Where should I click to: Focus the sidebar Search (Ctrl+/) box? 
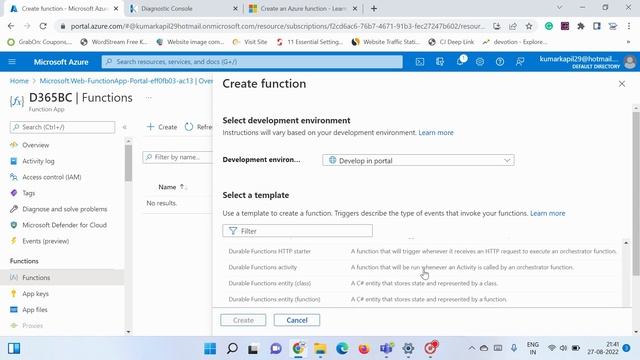pyautogui.click(x=62, y=127)
